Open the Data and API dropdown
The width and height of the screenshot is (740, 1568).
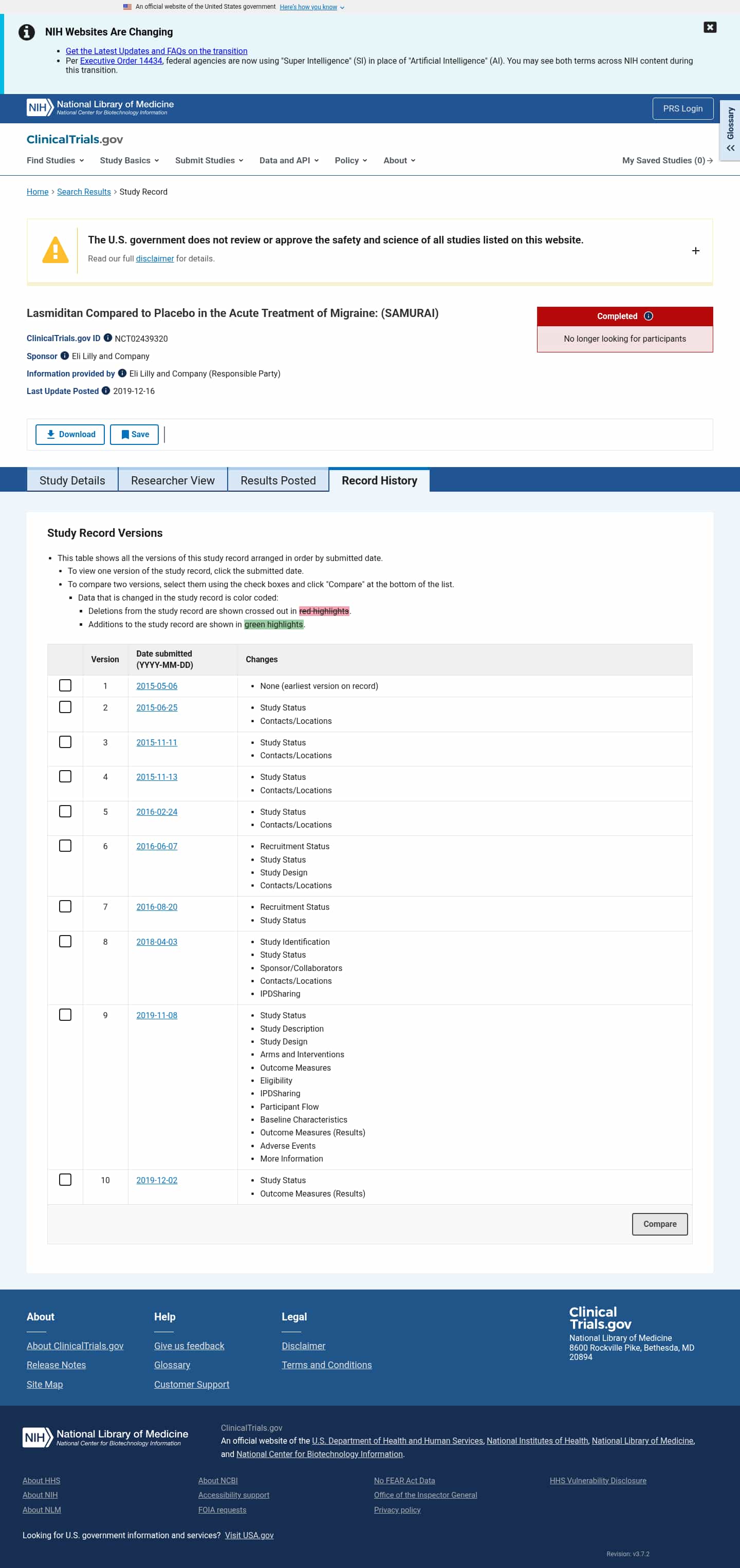[289, 161]
